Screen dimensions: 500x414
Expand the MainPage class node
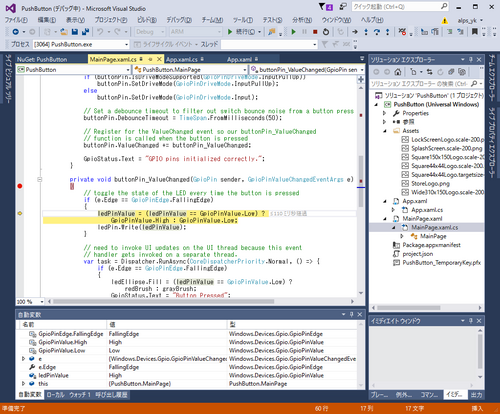coord(402,236)
